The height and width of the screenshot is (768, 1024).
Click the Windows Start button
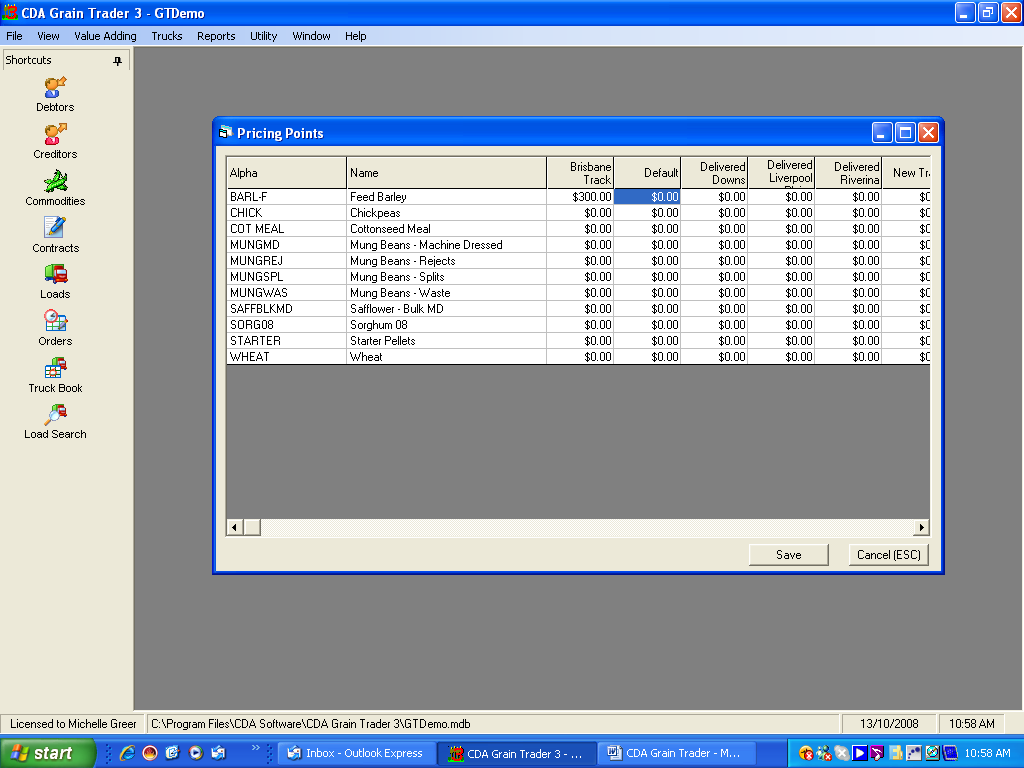(x=47, y=753)
